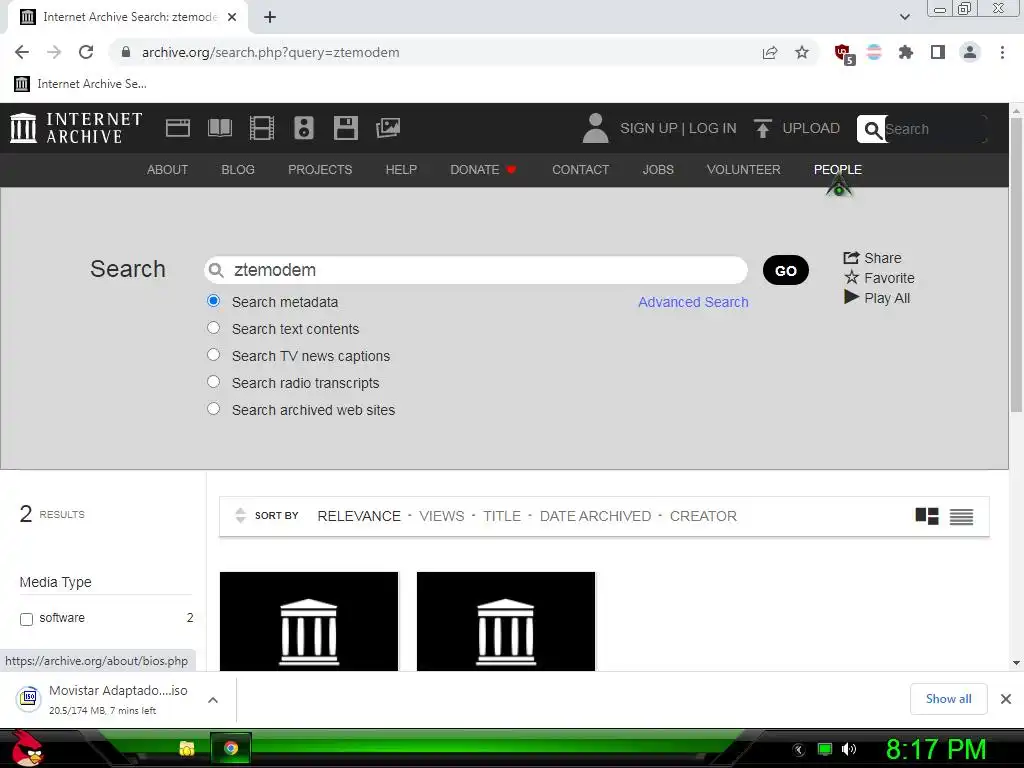Open the Extensions puzzle icon
1024x768 pixels.
coord(906,52)
